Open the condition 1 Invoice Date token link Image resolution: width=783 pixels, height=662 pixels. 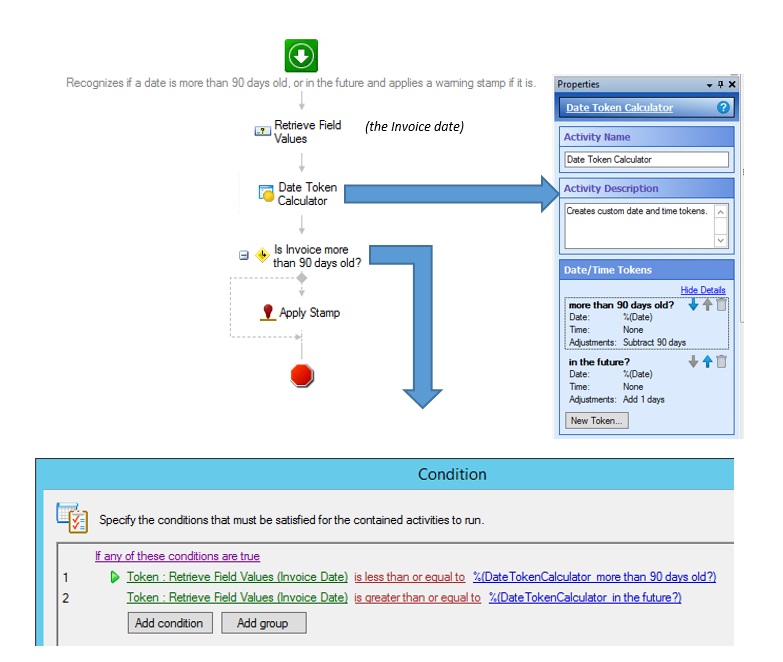(237, 577)
